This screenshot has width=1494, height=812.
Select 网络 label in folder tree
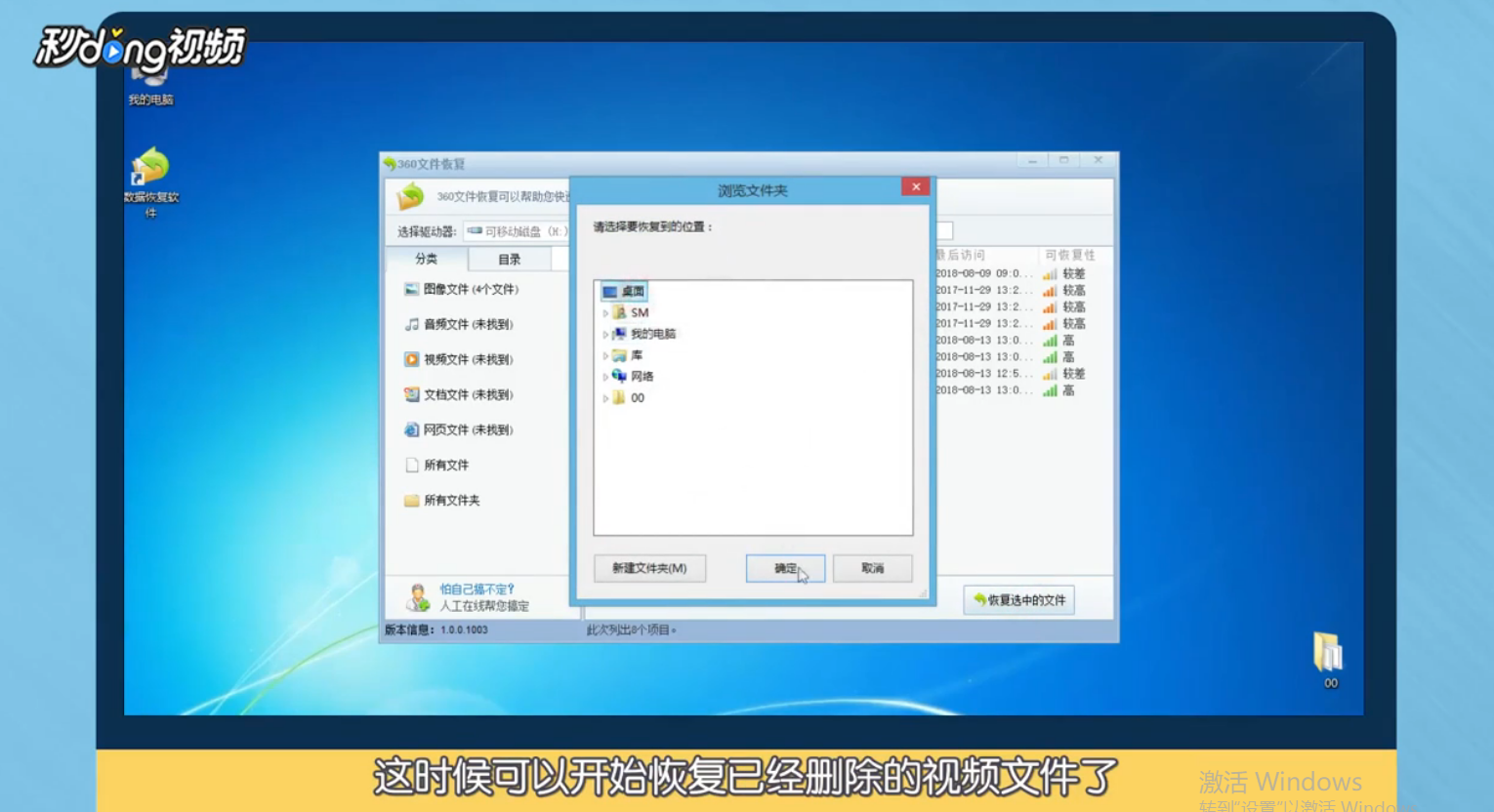point(642,377)
